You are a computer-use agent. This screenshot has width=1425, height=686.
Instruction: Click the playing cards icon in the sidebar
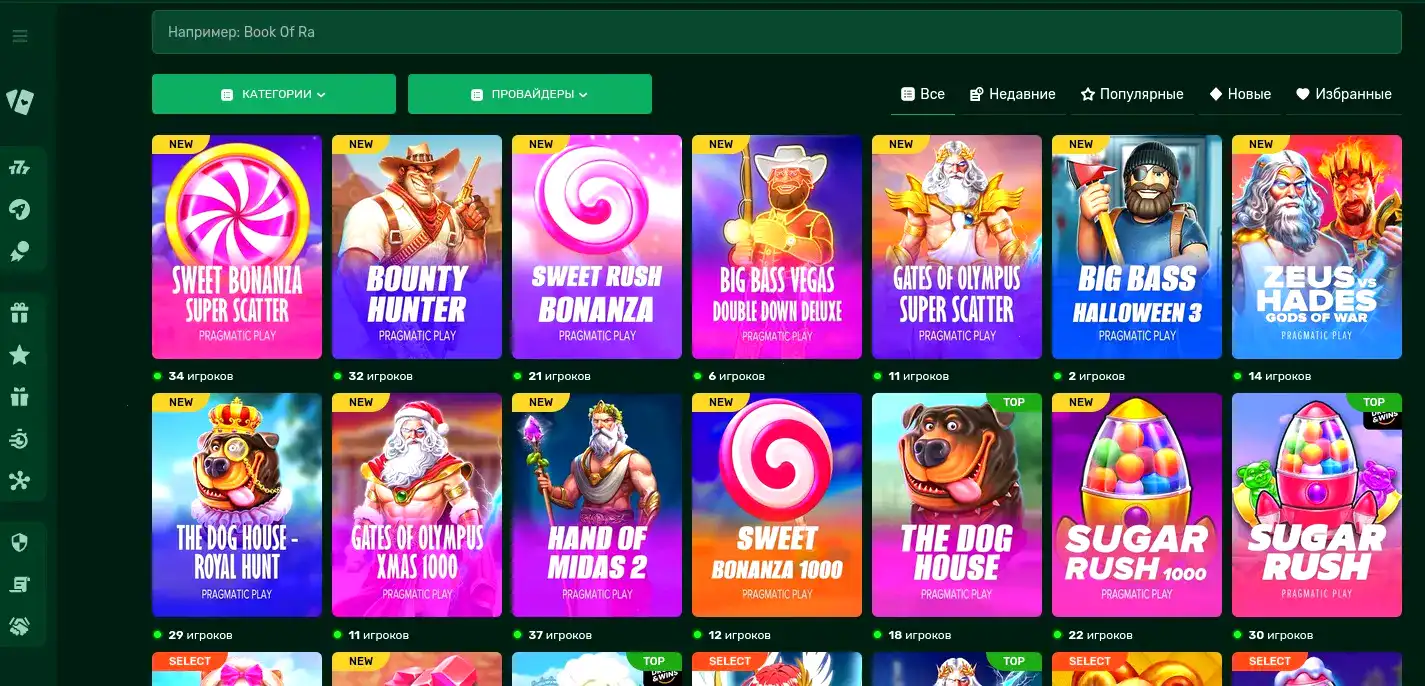[x=20, y=101]
